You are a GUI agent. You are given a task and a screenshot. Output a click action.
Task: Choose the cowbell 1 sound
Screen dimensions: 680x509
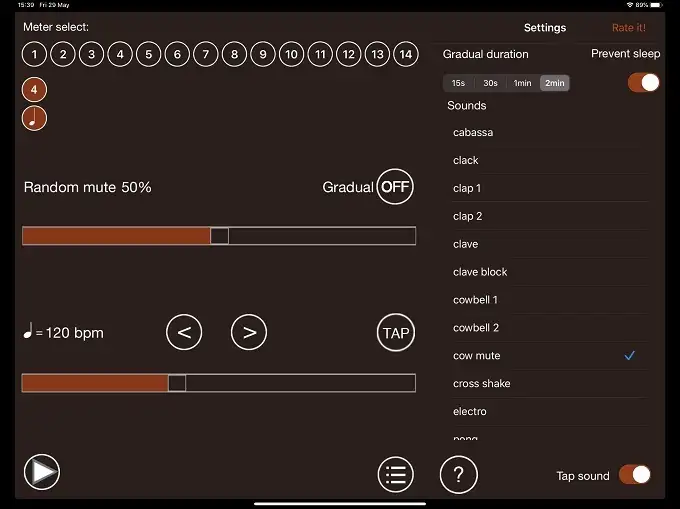[548, 300]
